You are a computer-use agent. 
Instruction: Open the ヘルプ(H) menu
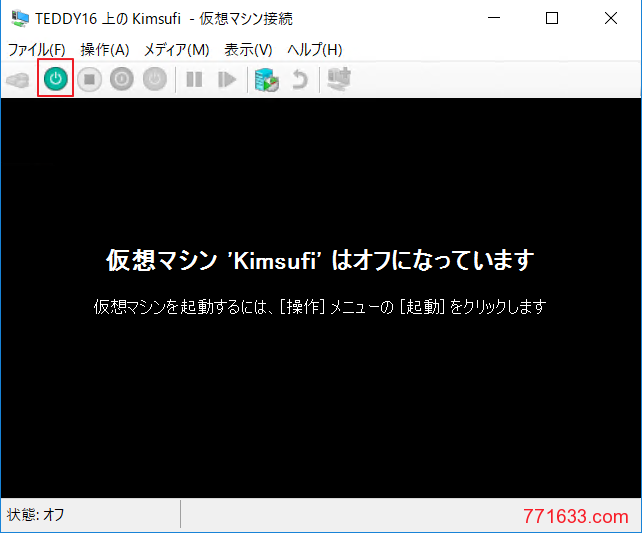click(x=314, y=50)
